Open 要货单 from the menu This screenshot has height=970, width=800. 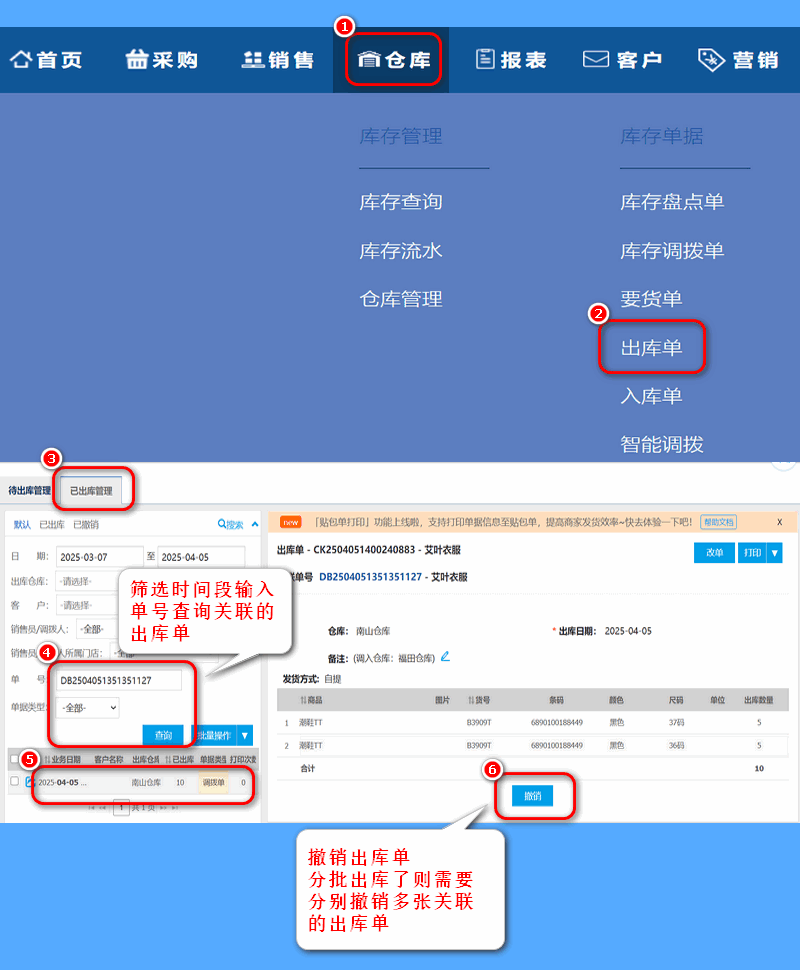click(651, 299)
